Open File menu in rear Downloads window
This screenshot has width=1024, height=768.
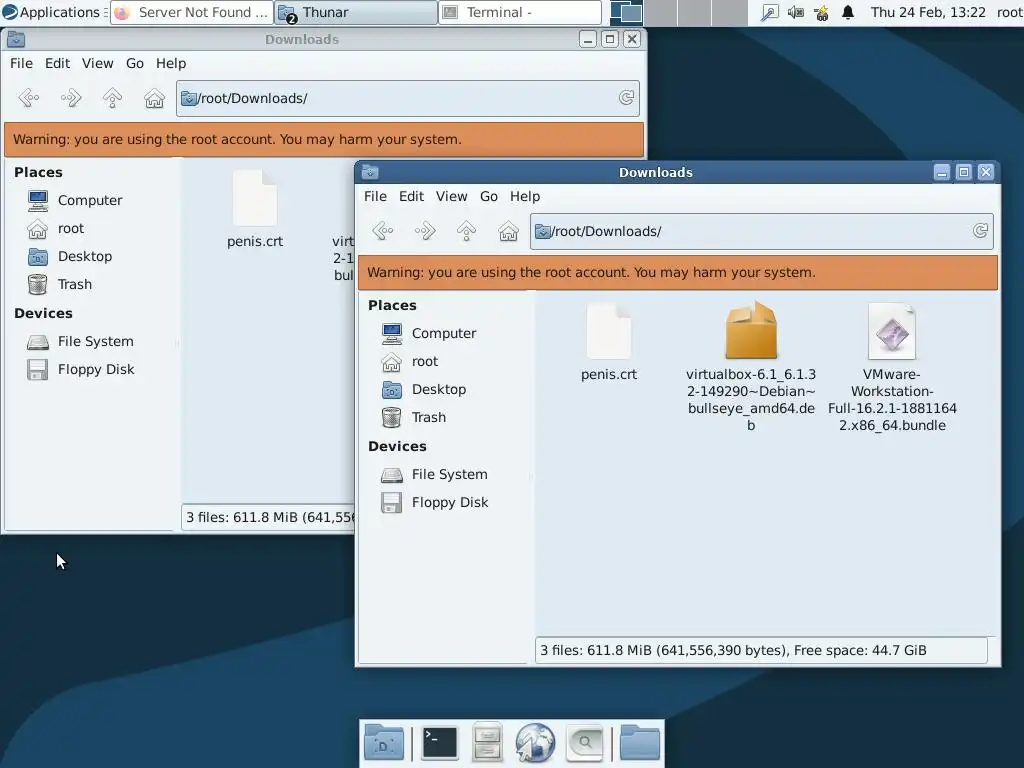(x=21, y=63)
